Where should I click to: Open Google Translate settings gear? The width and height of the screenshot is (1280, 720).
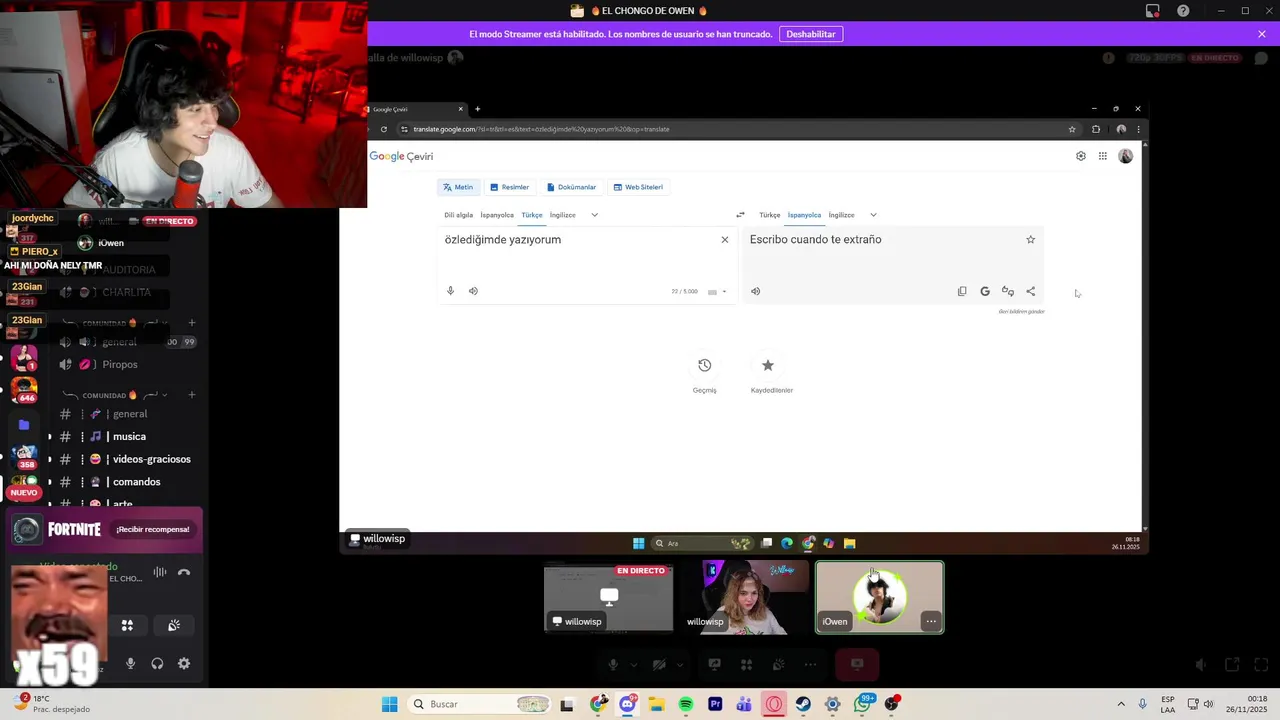point(1081,156)
